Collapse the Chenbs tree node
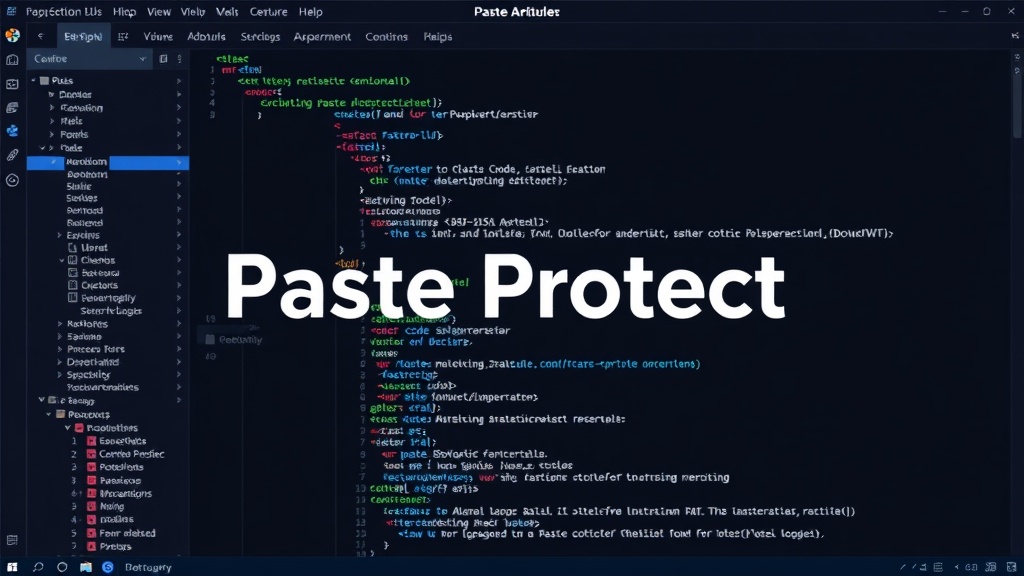The height and width of the screenshot is (576, 1024). tap(62, 260)
